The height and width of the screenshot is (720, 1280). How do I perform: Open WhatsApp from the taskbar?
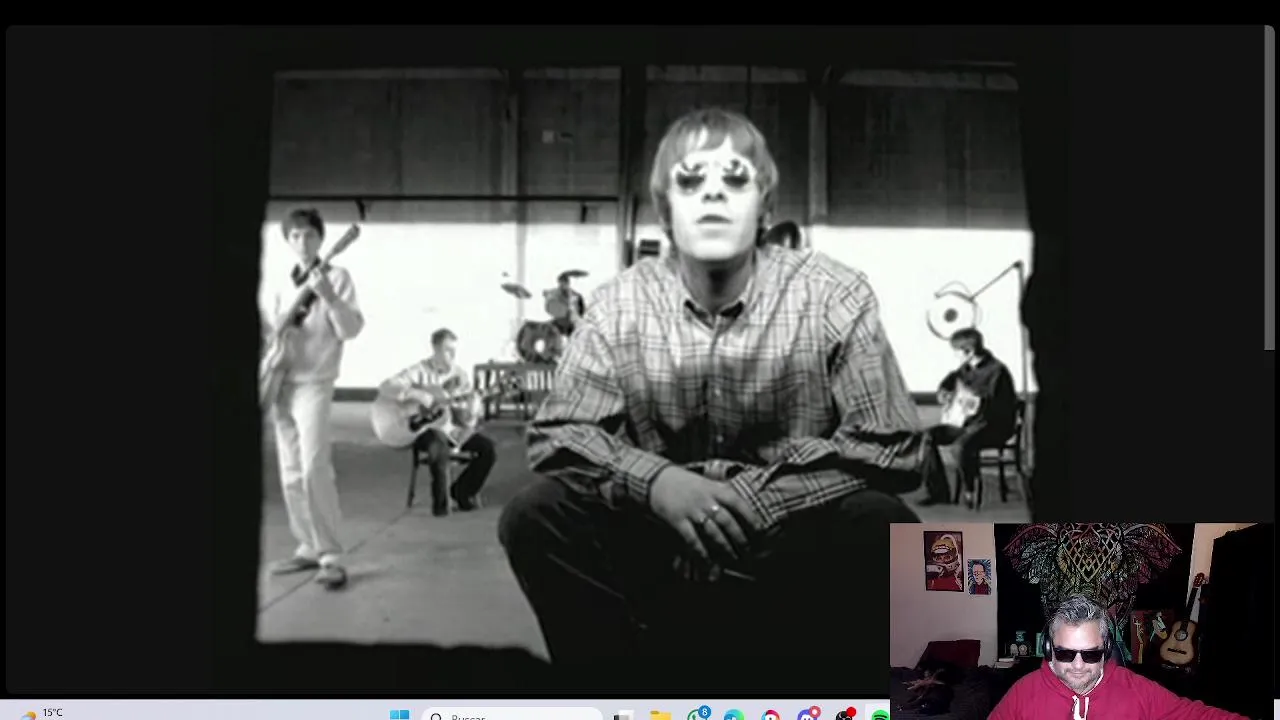(x=698, y=714)
